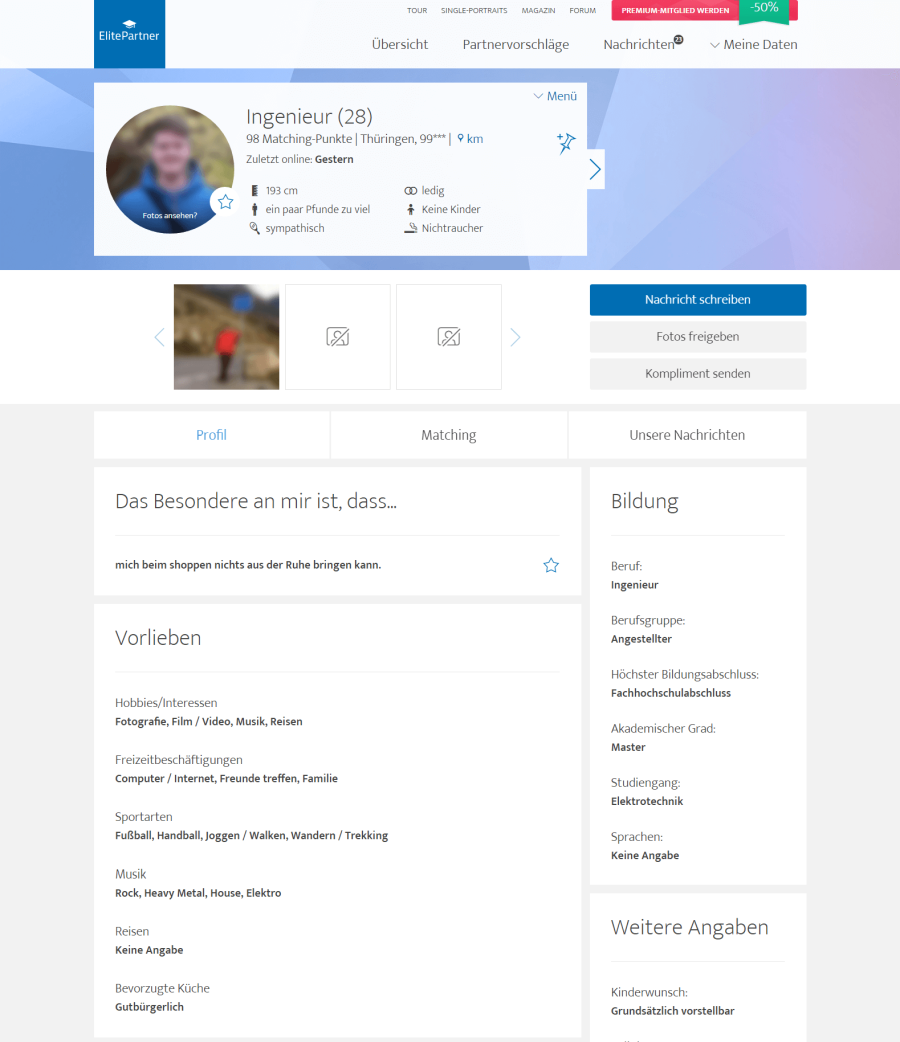The image size is (900, 1042).
Task: Open the Magazin link
Action: tap(538, 11)
